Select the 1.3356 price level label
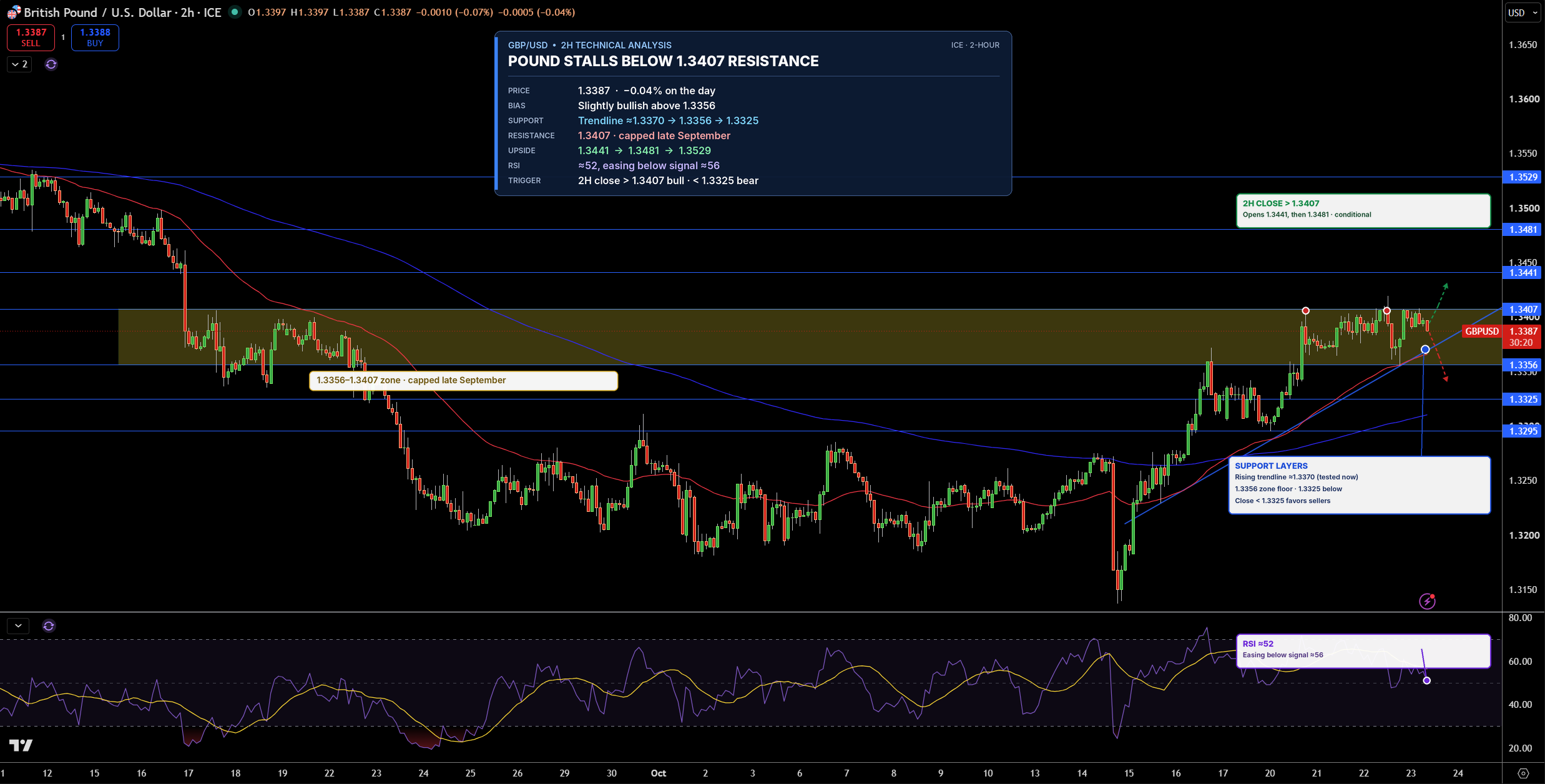1545x784 pixels. coord(1523,365)
